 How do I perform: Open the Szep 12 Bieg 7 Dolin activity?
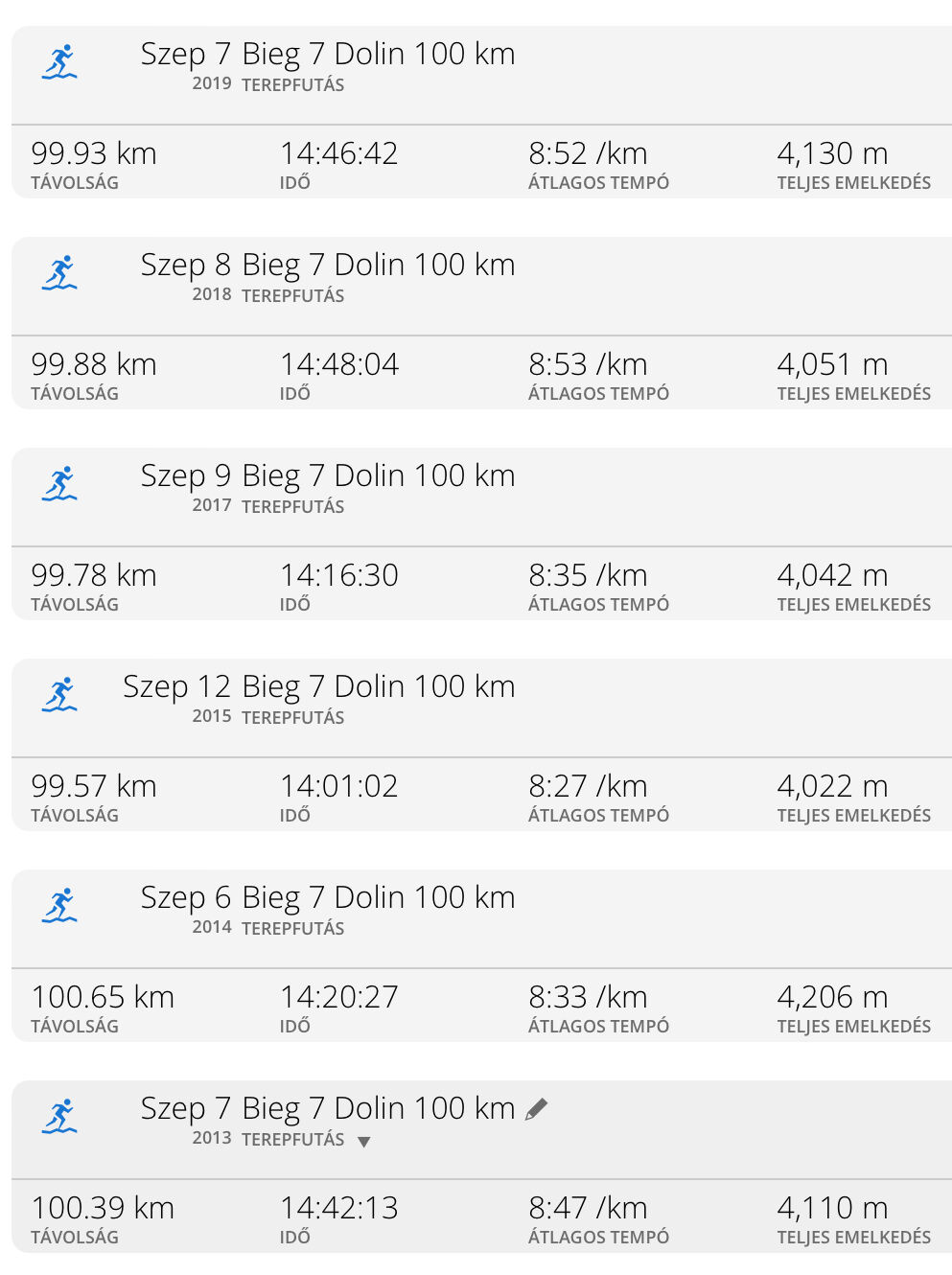click(x=318, y=687)
